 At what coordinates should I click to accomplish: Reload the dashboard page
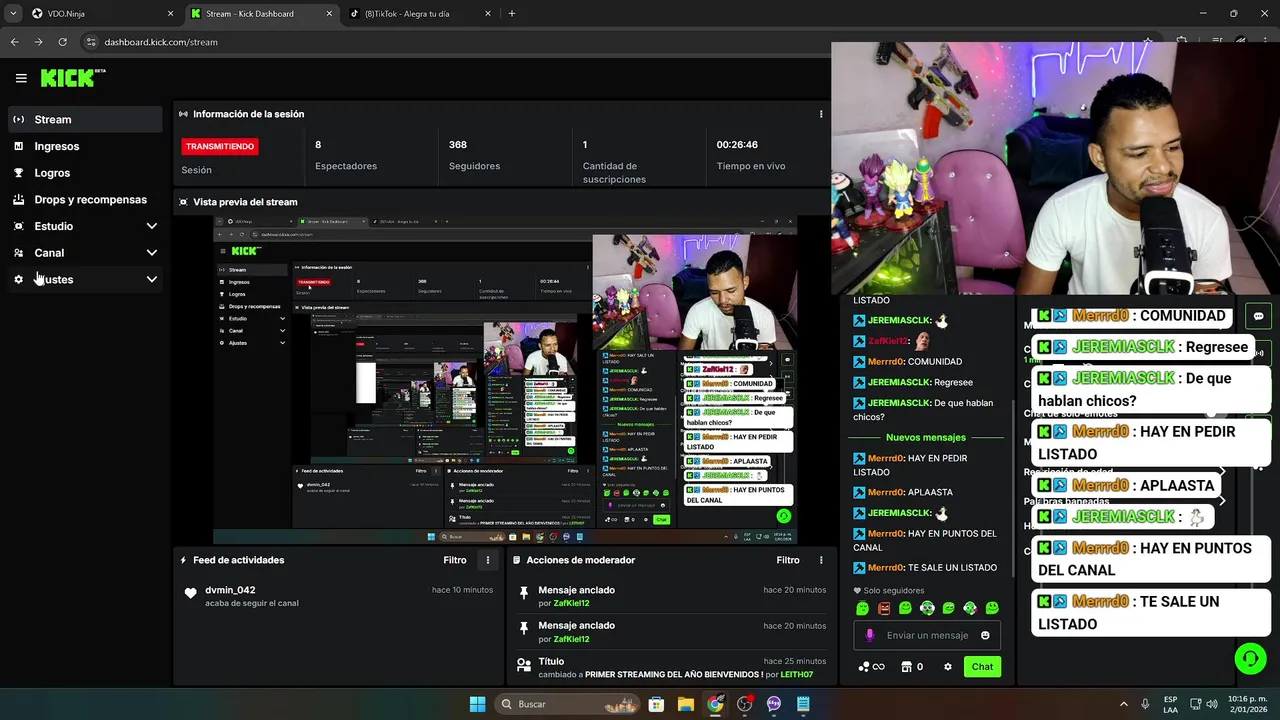point(62,42)
